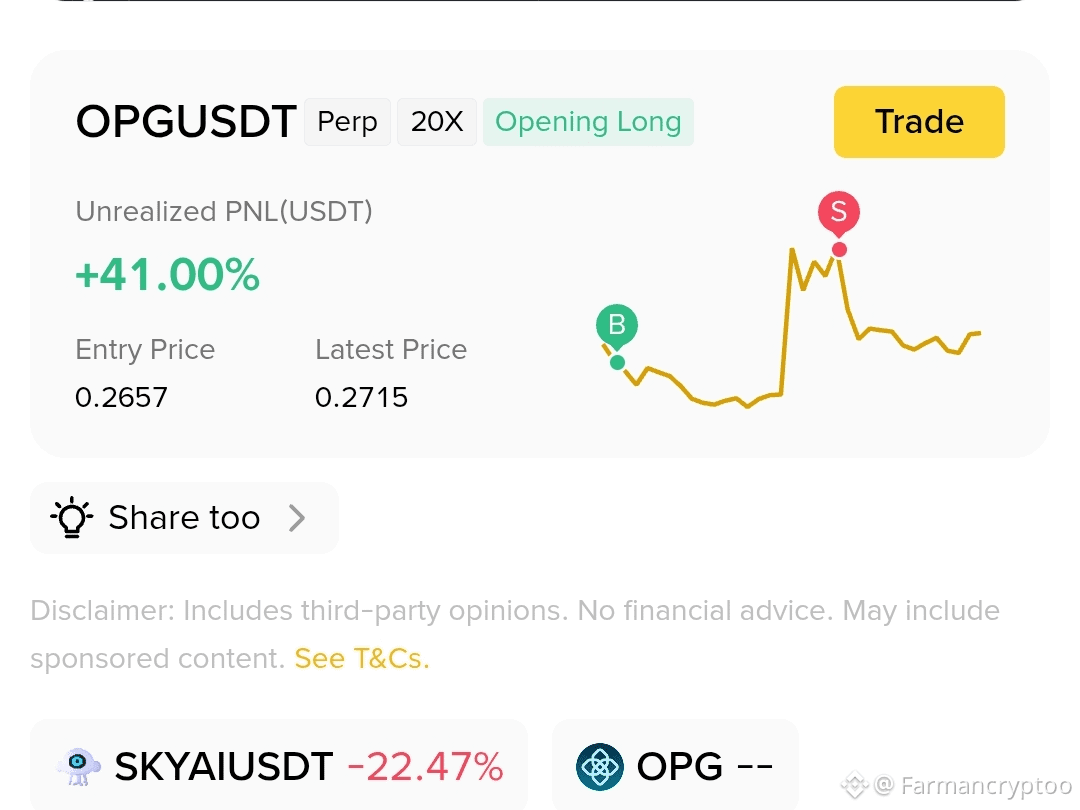Image resolution: width=1080 pixels, height=810 pixels.
Task: Click the Opening Long position tag
Action: tap(588, 122)
